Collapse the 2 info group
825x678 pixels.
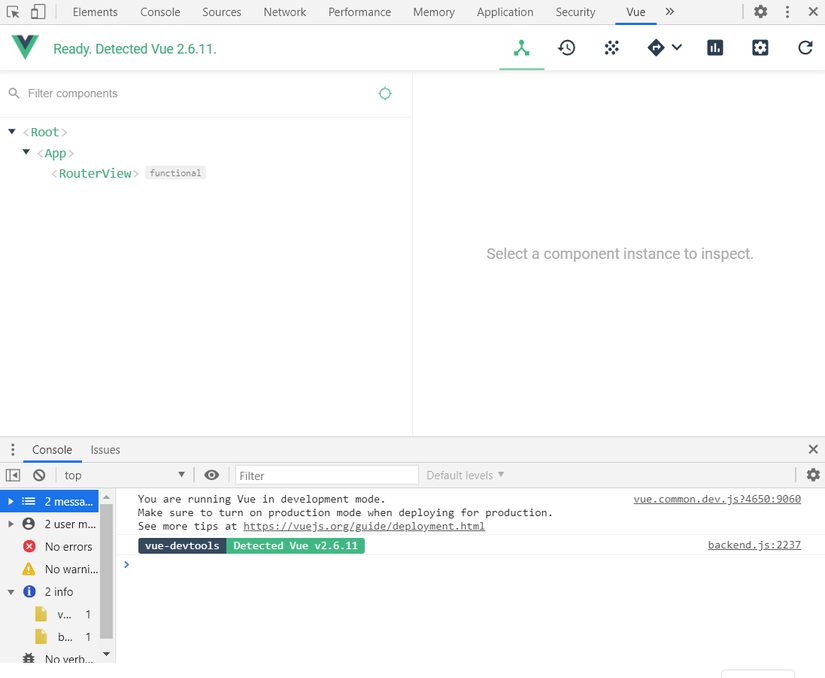(x=11, y=592)
